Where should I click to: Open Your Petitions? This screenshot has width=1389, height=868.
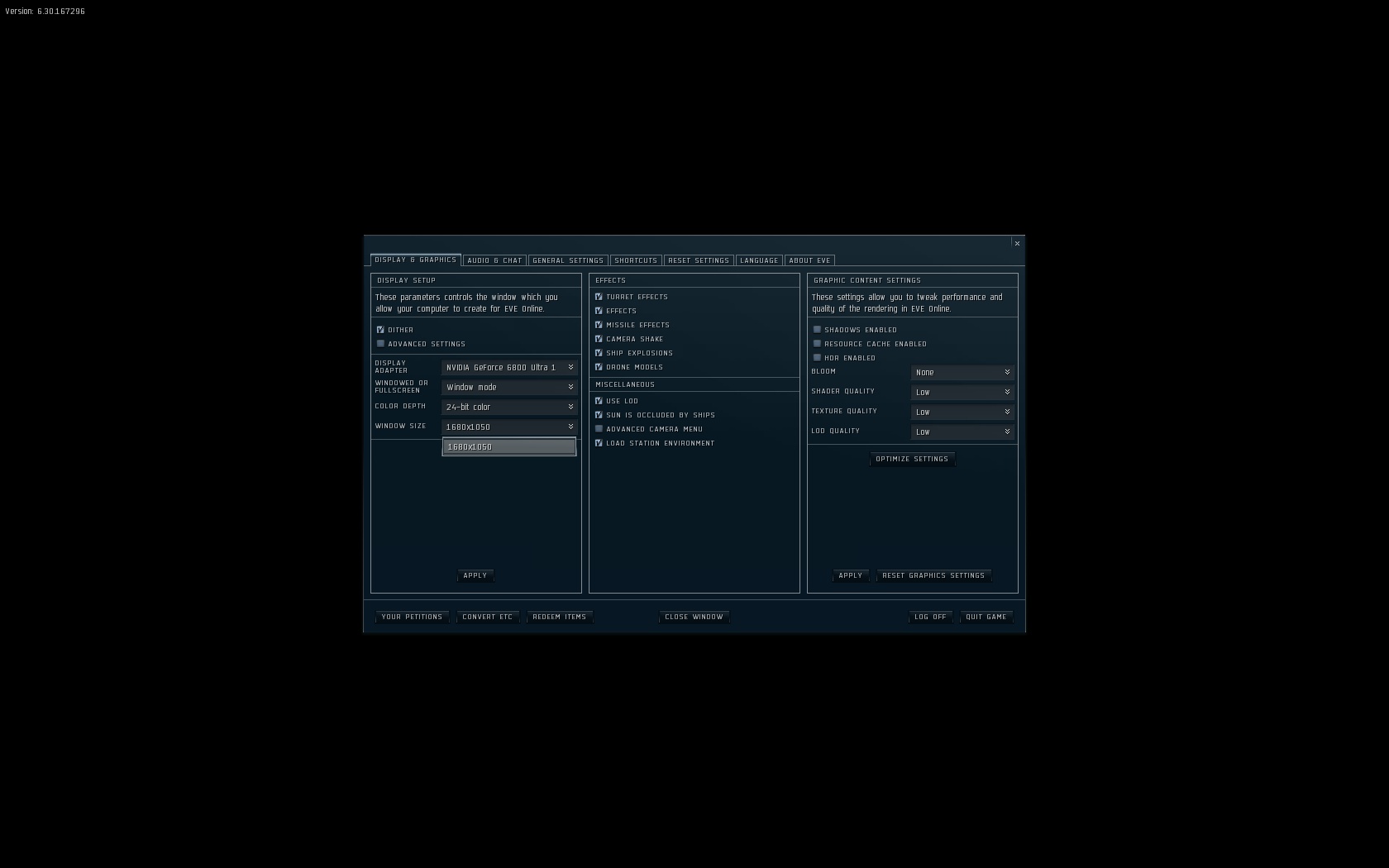pyautogui.click(x=412, y=618)
